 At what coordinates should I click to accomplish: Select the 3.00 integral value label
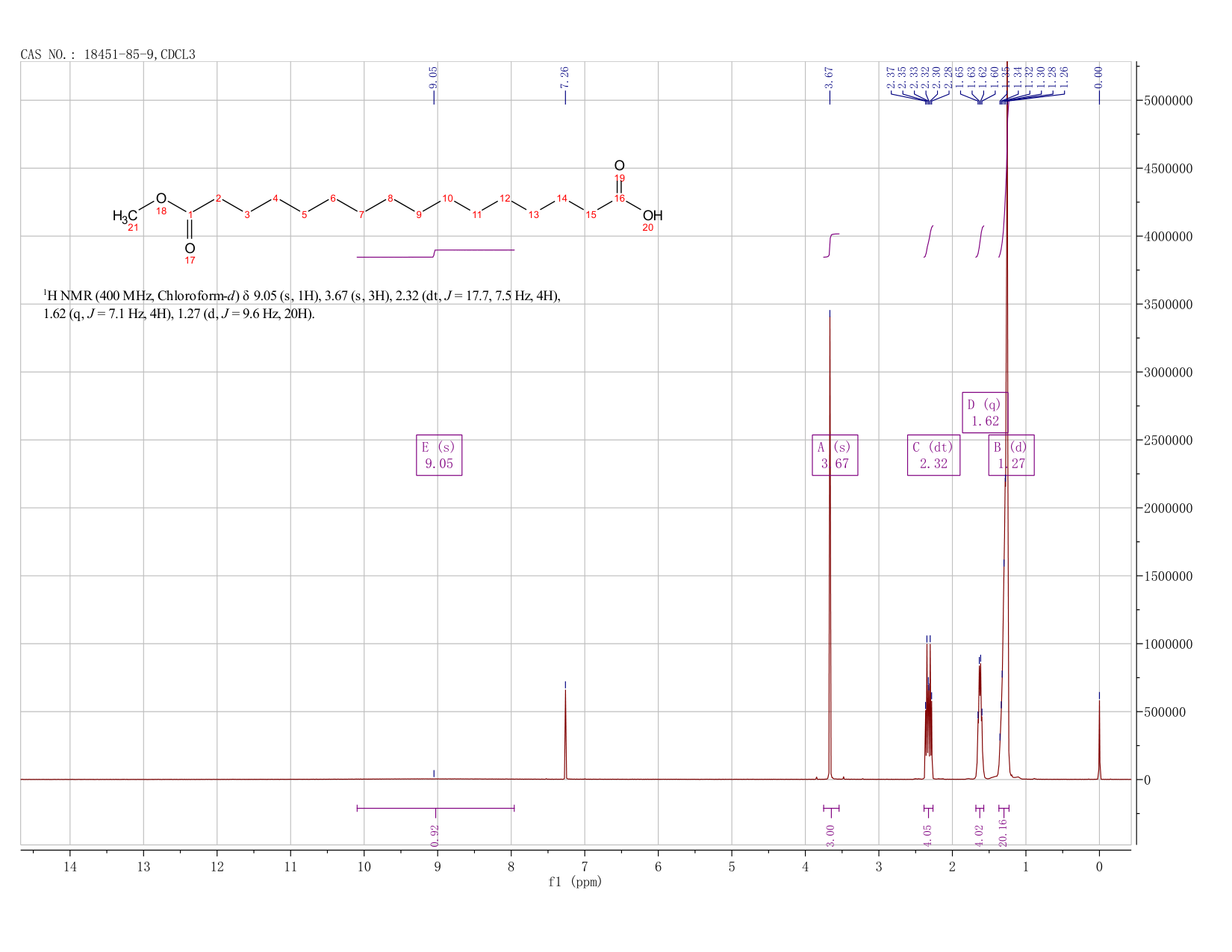pyautogui.click(x=830, y=836)
